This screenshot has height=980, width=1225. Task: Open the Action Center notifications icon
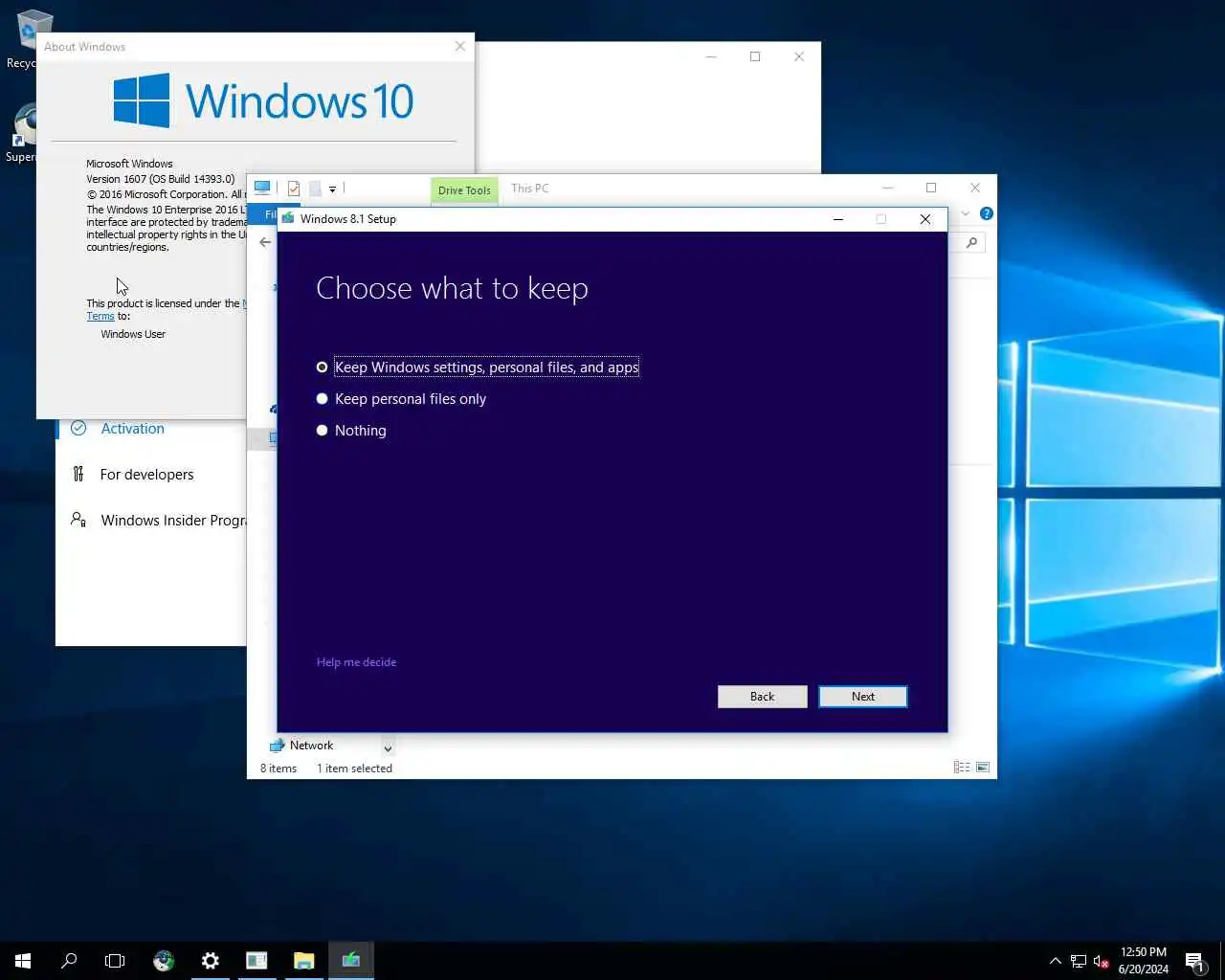[x=1194, y=961]
